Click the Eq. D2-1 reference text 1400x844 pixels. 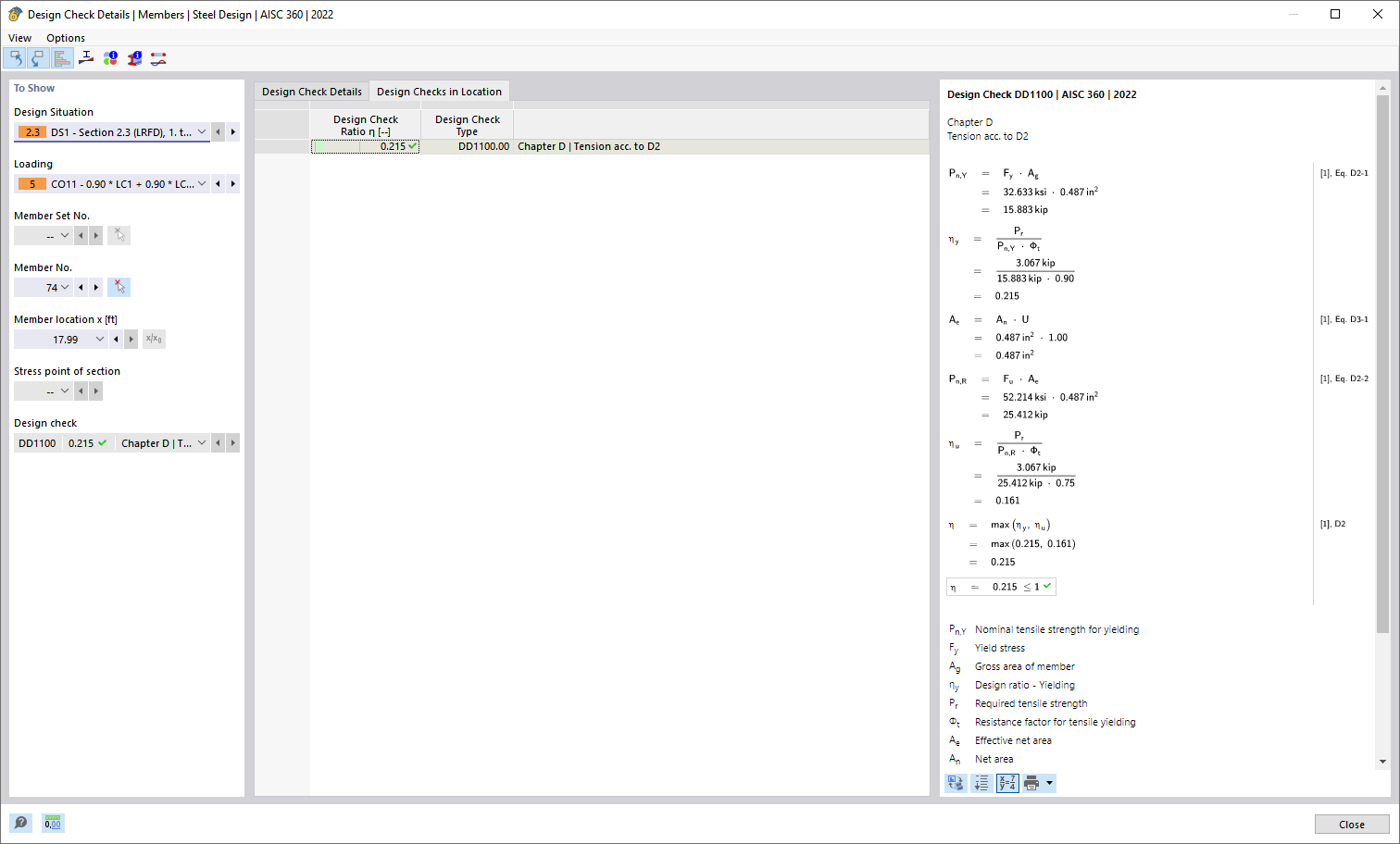click(x=1344, y=173)
